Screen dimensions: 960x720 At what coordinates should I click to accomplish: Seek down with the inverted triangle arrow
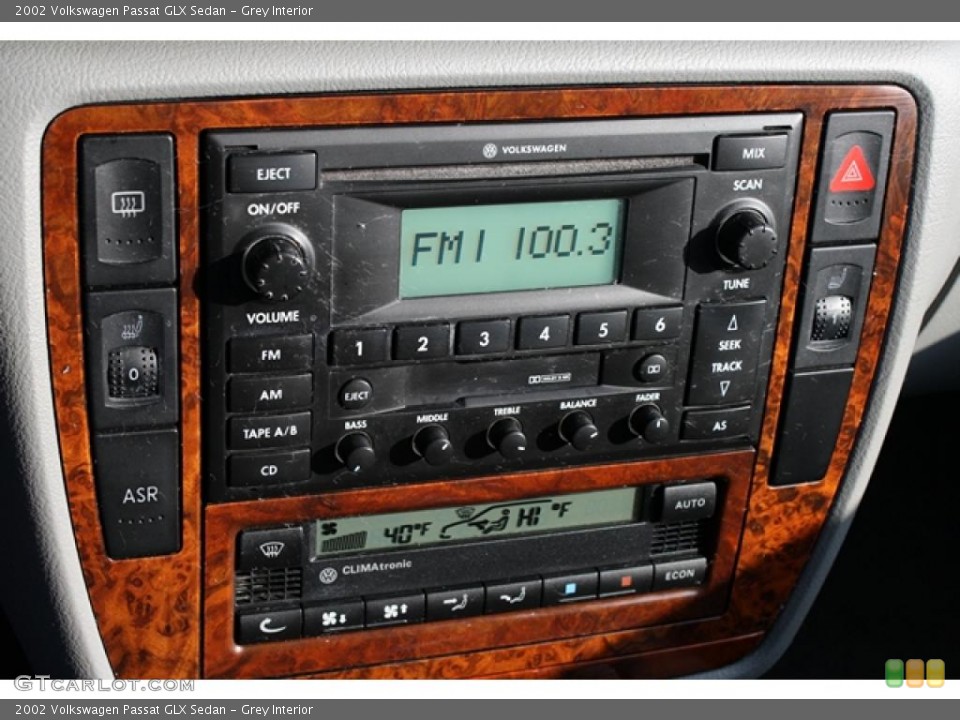[x=724, y=388]
